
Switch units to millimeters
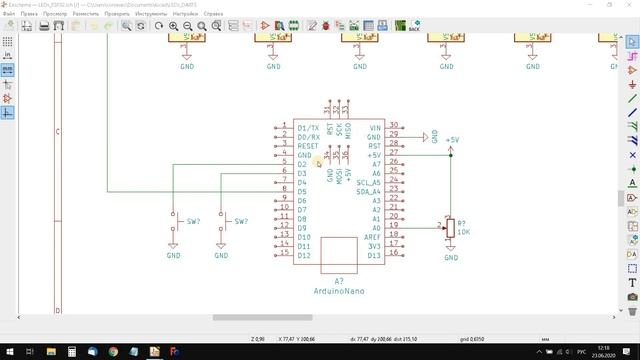[x=7, y=70]
